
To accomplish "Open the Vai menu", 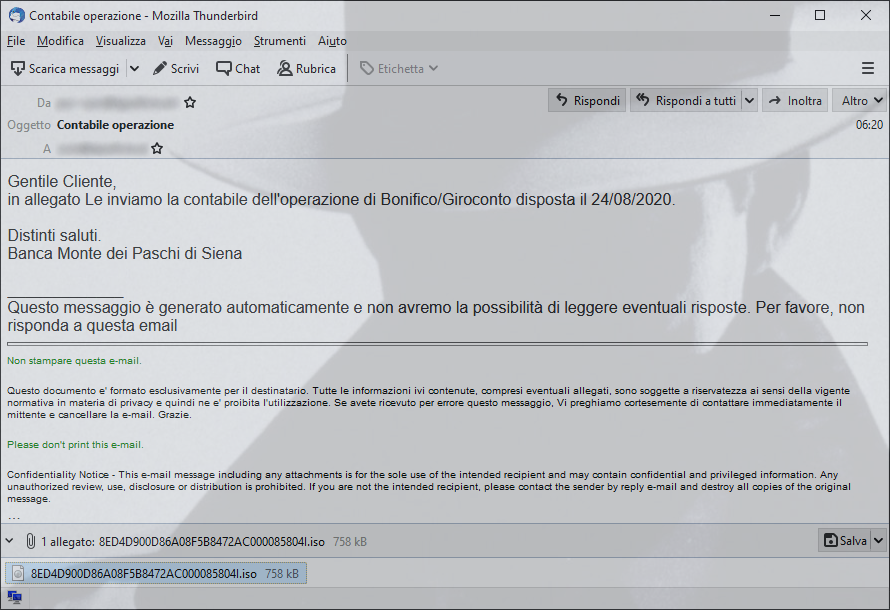I will pos(165,41).
